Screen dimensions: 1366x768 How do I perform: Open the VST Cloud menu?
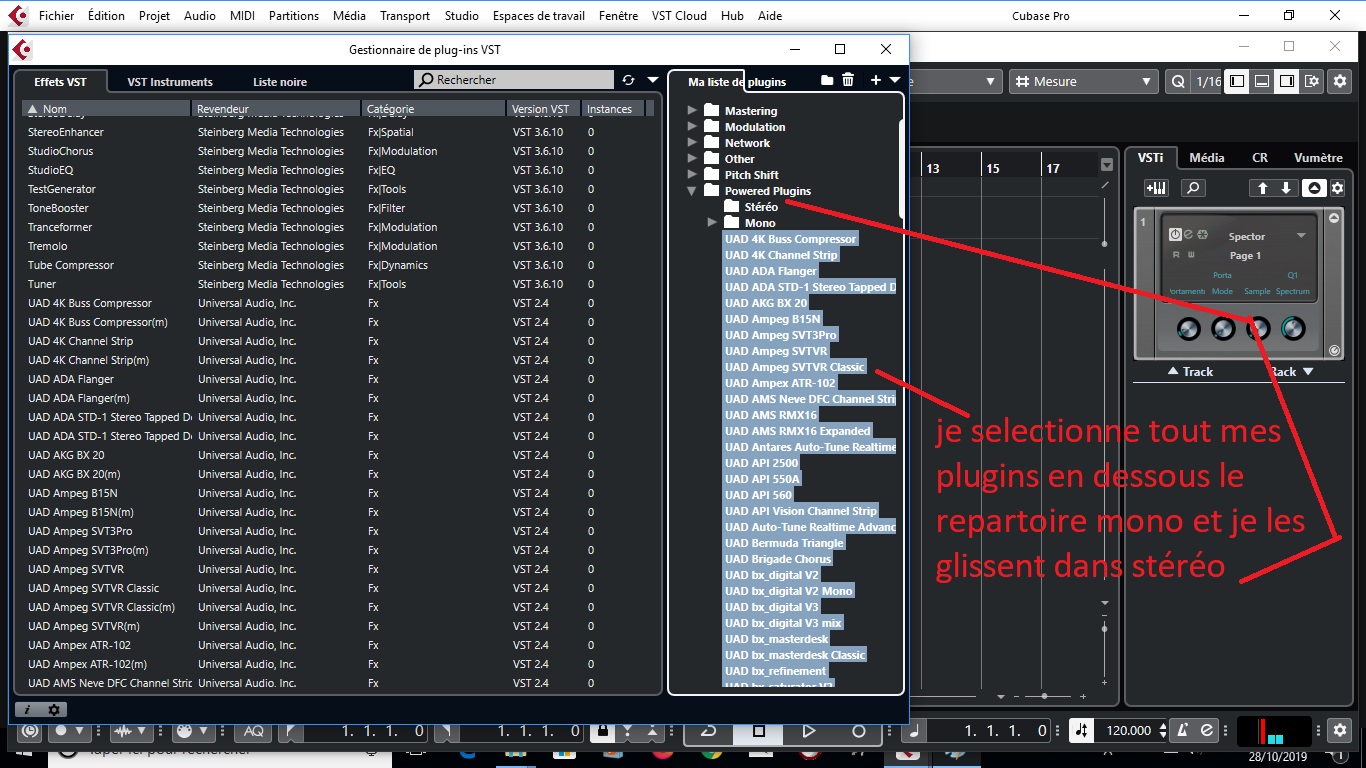(x=679, y=15)
